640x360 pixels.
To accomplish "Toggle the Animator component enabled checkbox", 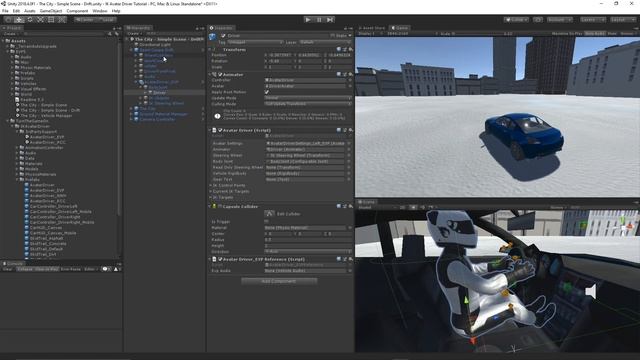I will coord(220,75).
